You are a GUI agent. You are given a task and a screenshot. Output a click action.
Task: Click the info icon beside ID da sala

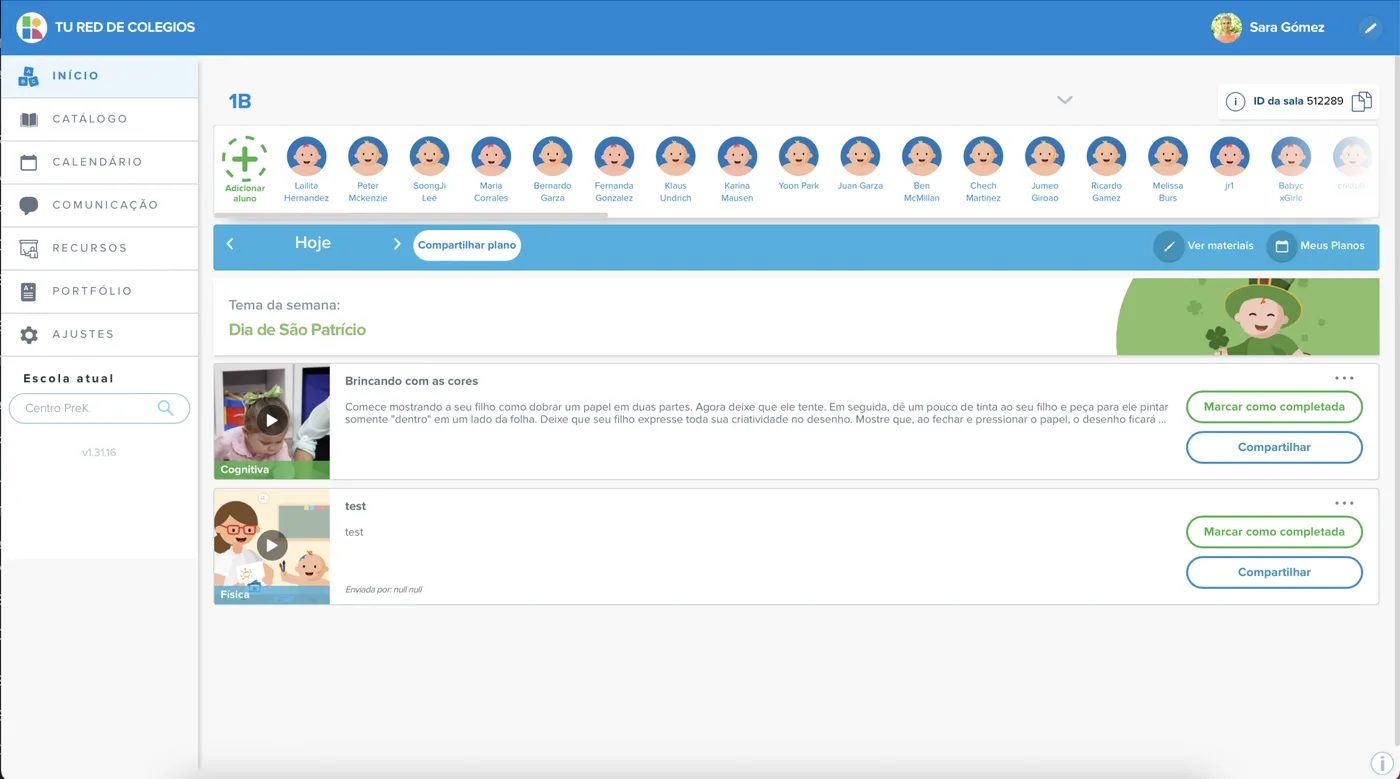[x=1235, y=101]
